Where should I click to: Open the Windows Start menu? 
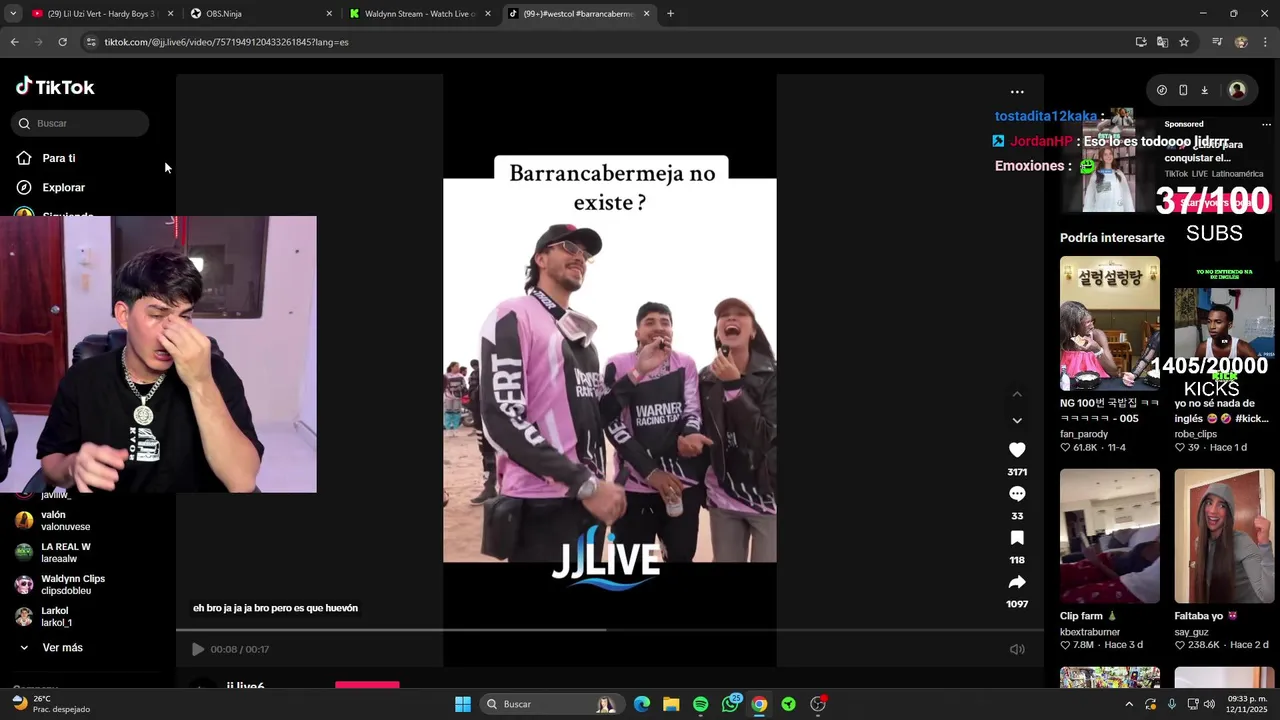pos(463,704)
